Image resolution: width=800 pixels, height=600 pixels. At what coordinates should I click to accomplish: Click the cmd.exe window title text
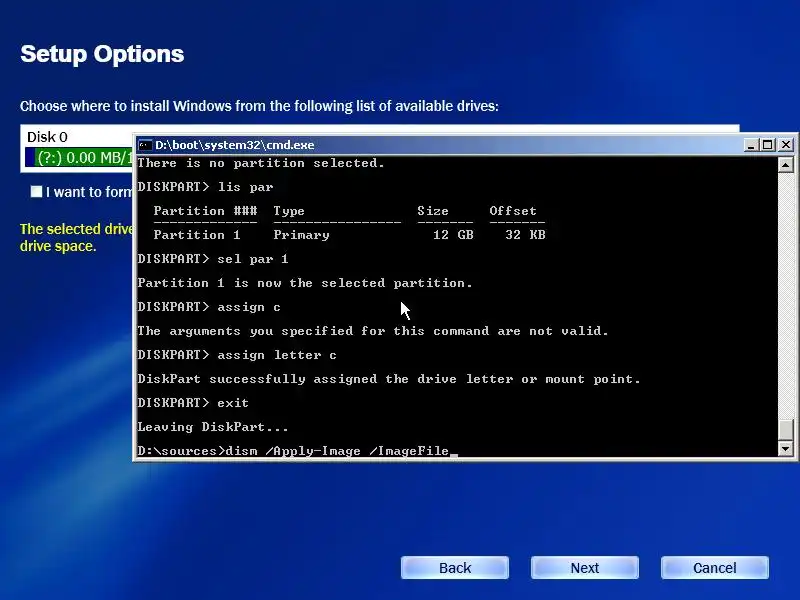(x=235, y=145)
